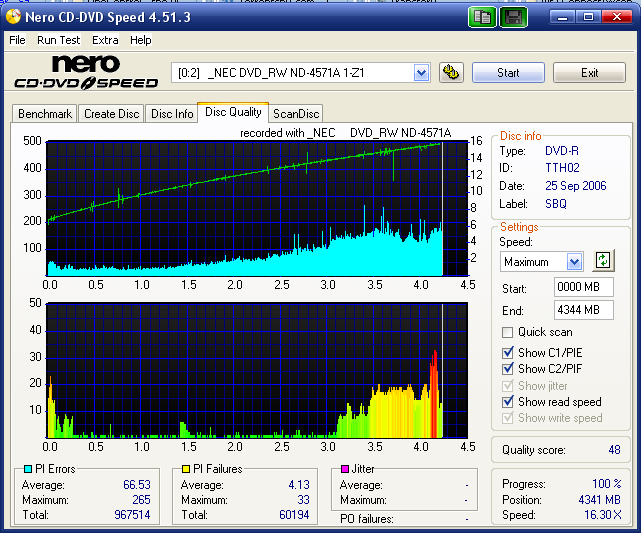Toggle the Show read speed checkbox
Image resolution: width=641 pixels, height=533 pixels.
pos(507,402)
